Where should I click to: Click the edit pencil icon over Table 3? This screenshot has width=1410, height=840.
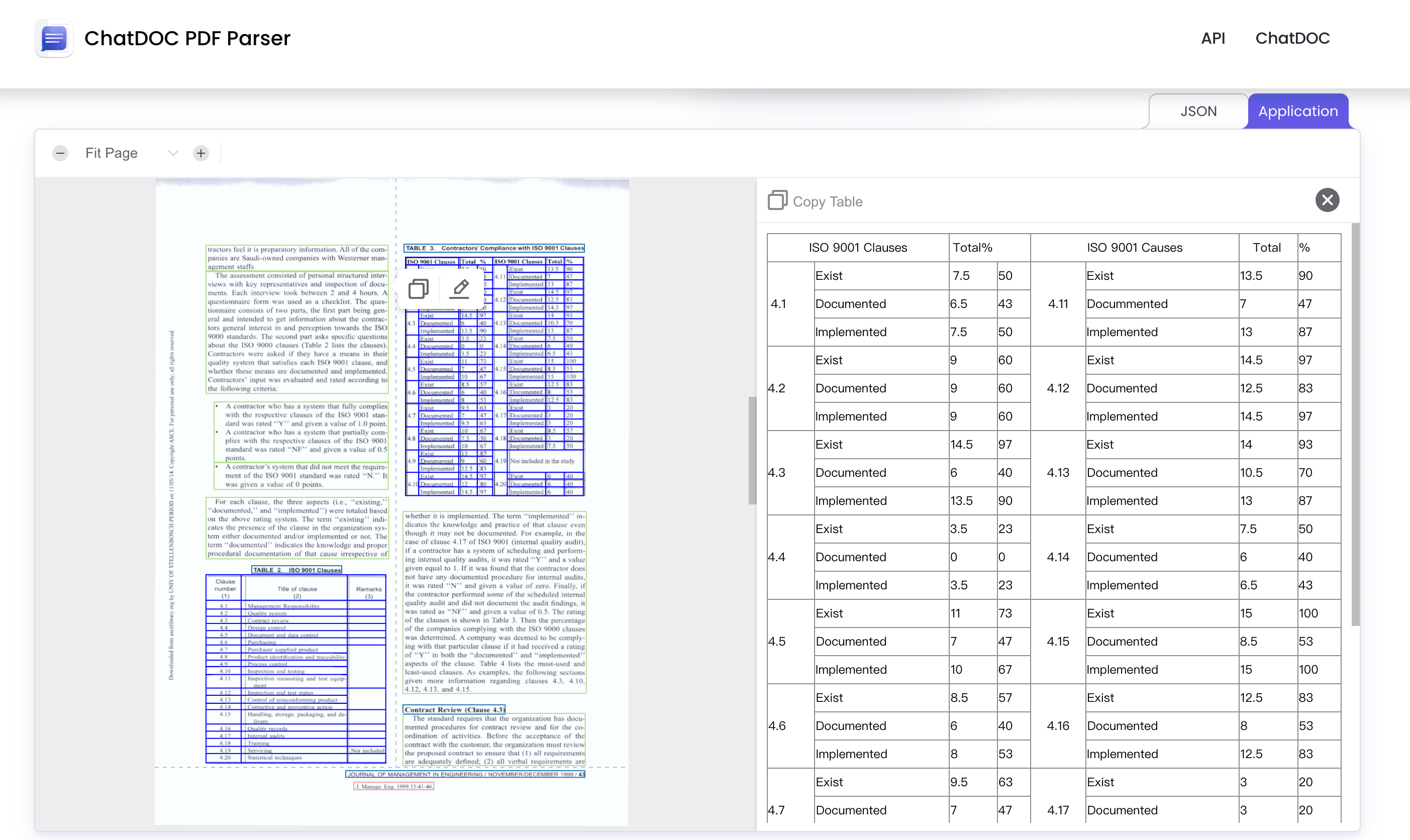(x=460, y=289)
